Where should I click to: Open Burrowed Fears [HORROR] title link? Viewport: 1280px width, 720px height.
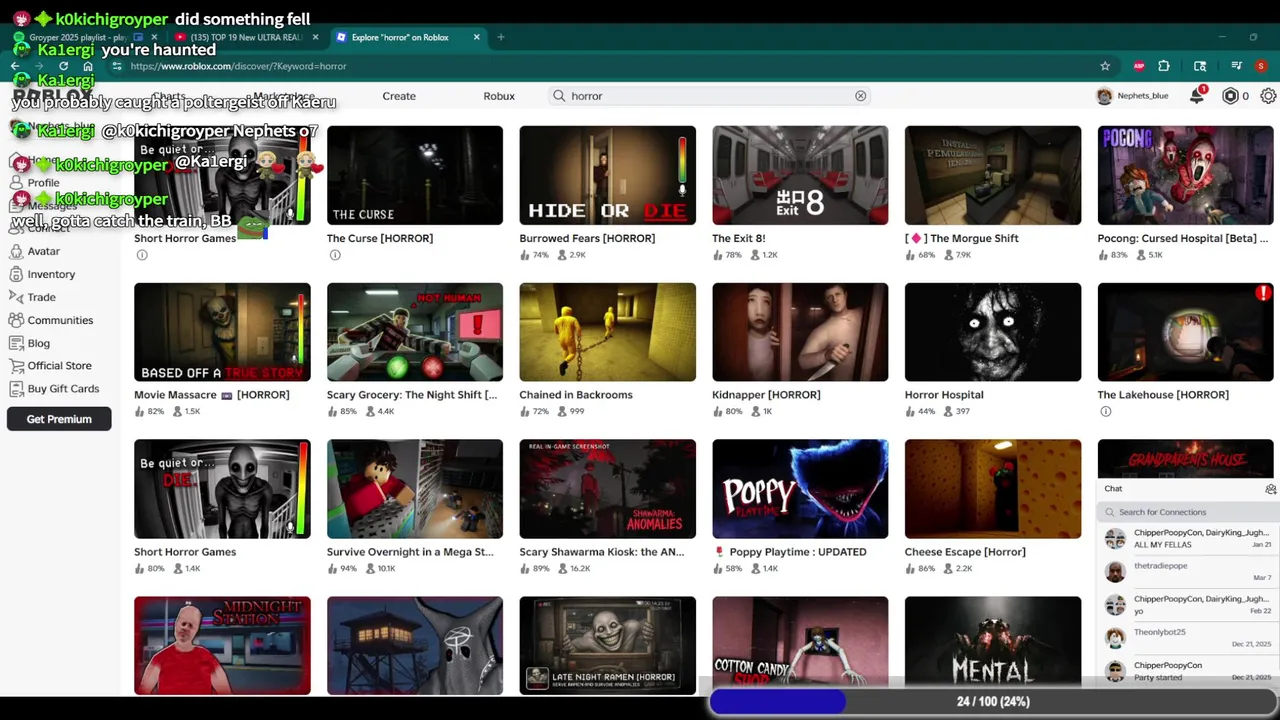pos(587,238)
